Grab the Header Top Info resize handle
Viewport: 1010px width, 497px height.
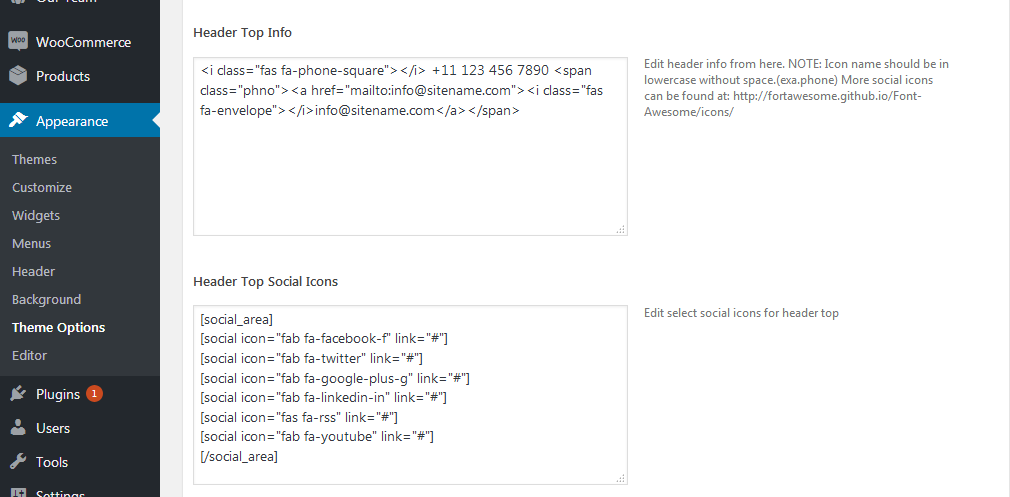(x=621, y=229)
